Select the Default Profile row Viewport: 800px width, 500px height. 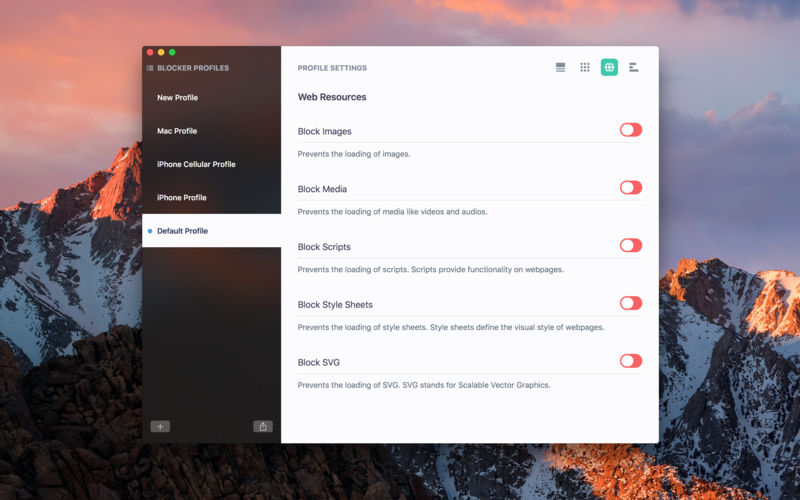click(x=211, y=231)
